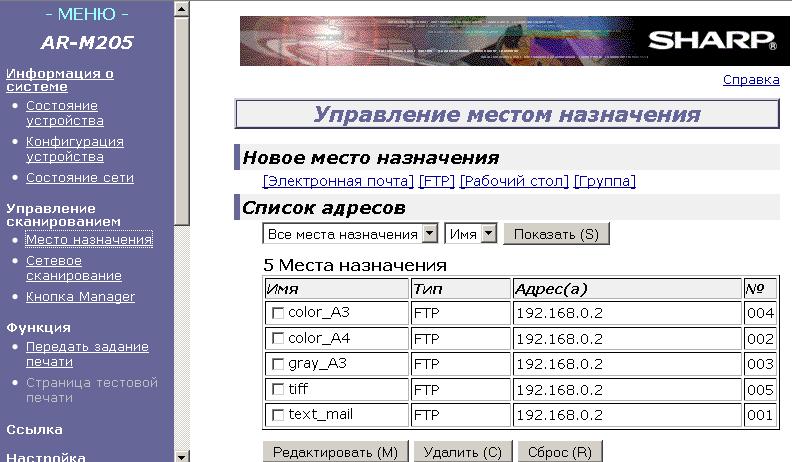Add new FTP destination link
792x462 pixels.
[437, 181]
